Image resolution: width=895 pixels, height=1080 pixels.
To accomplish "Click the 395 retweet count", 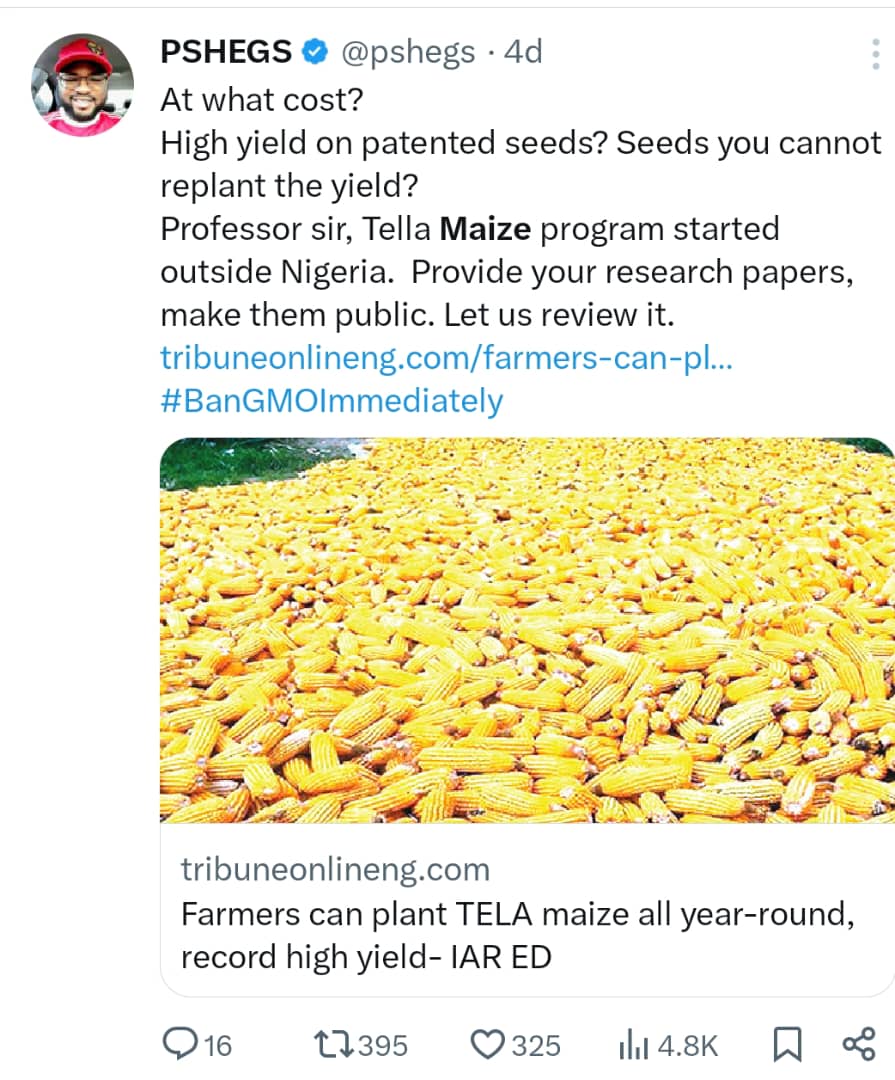I will click(x=382, y=1046).
